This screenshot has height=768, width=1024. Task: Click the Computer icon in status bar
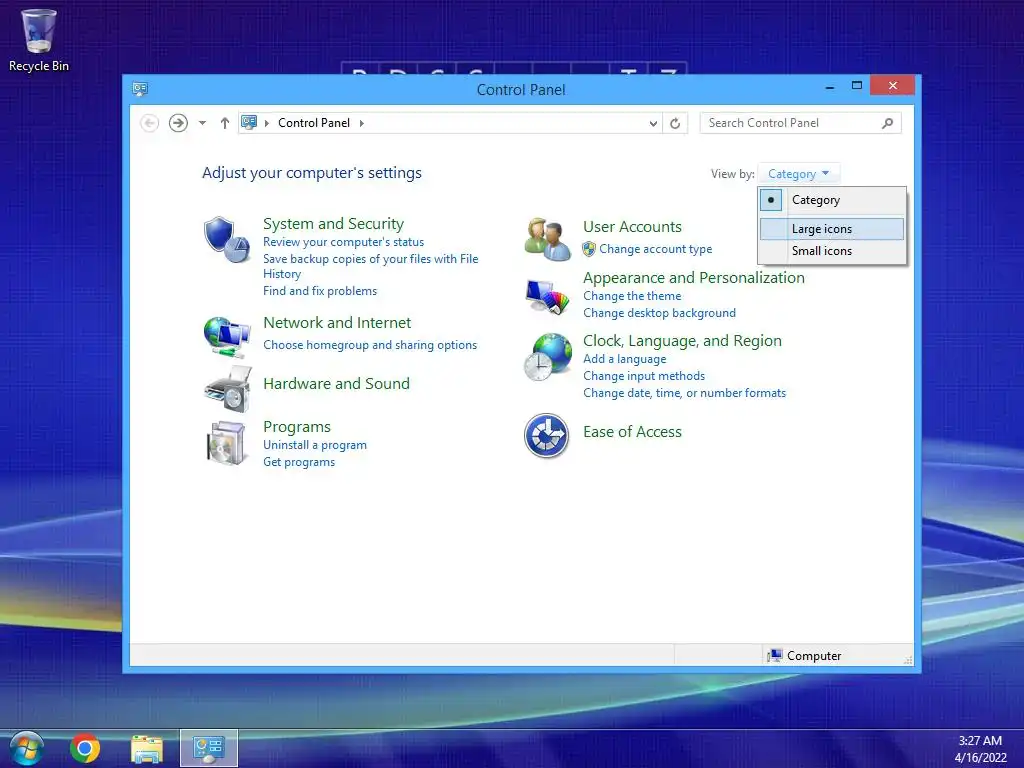775,656
